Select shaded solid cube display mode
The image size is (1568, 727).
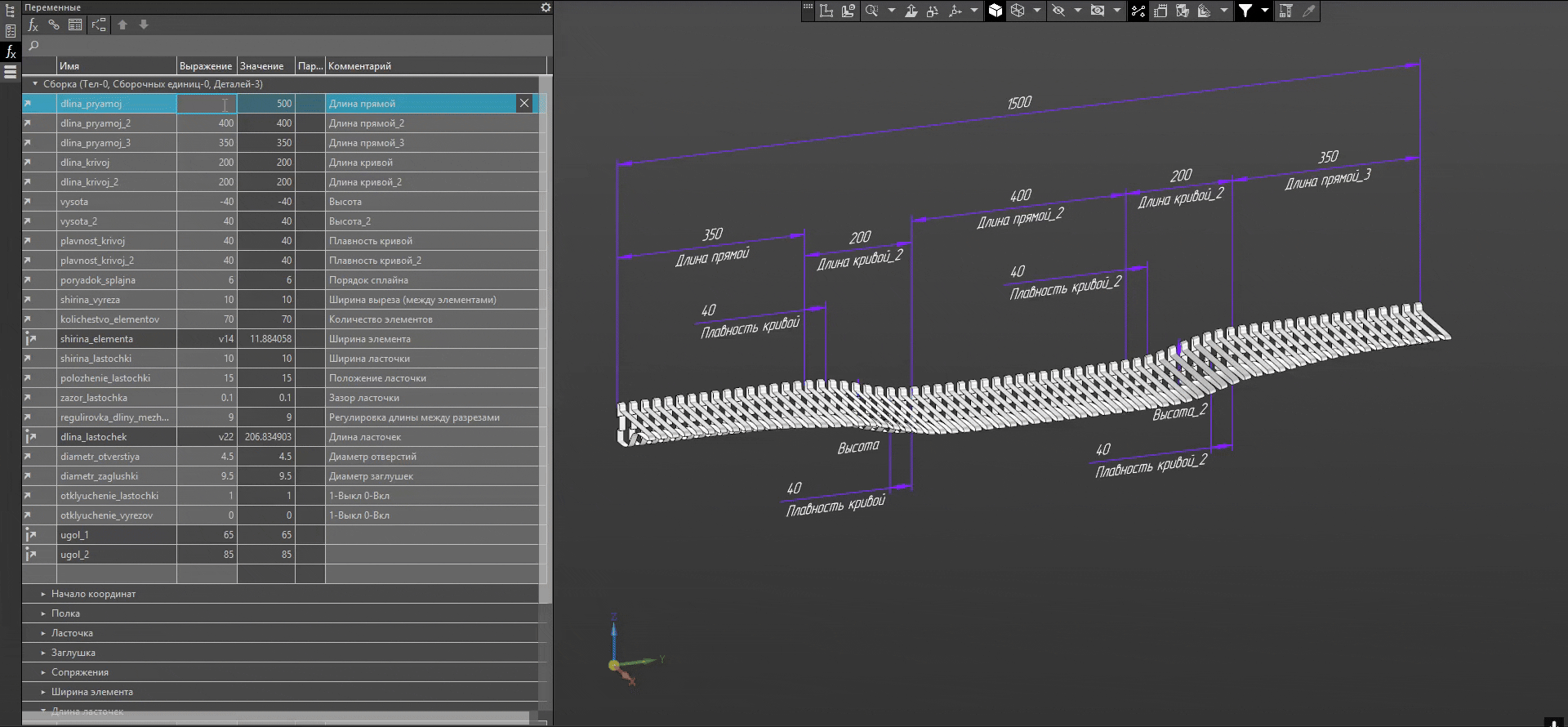coord(996,11)
